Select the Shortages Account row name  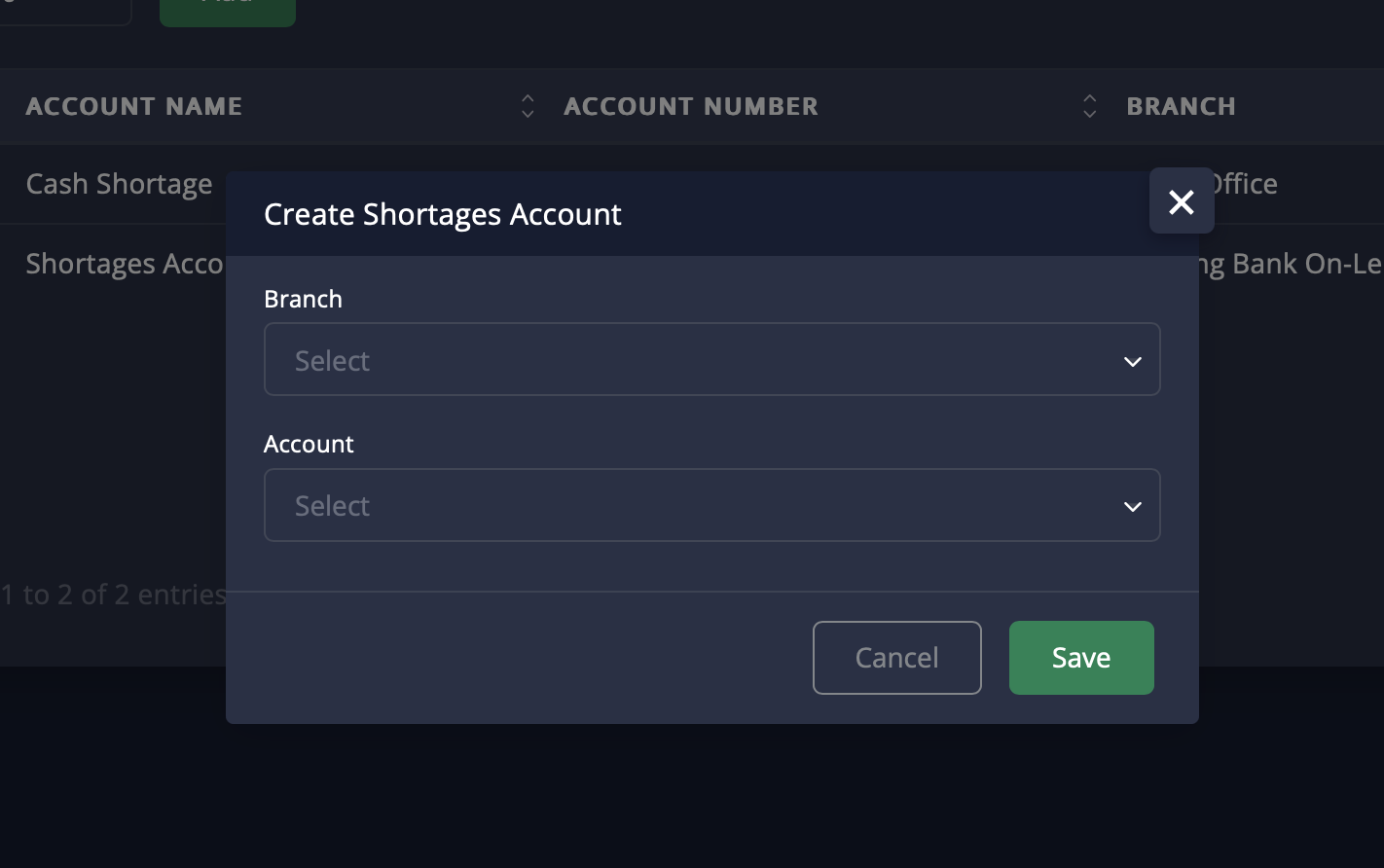[125, 264]
